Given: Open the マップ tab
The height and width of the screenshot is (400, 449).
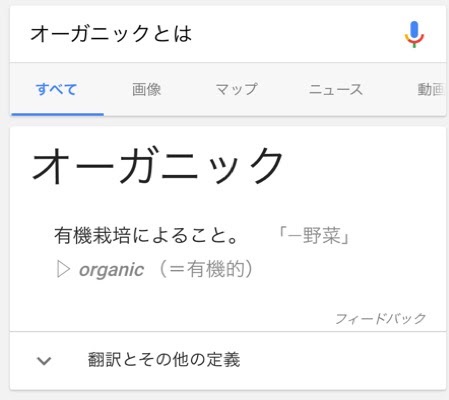Looking at the screenshot, I should point(236,89).
